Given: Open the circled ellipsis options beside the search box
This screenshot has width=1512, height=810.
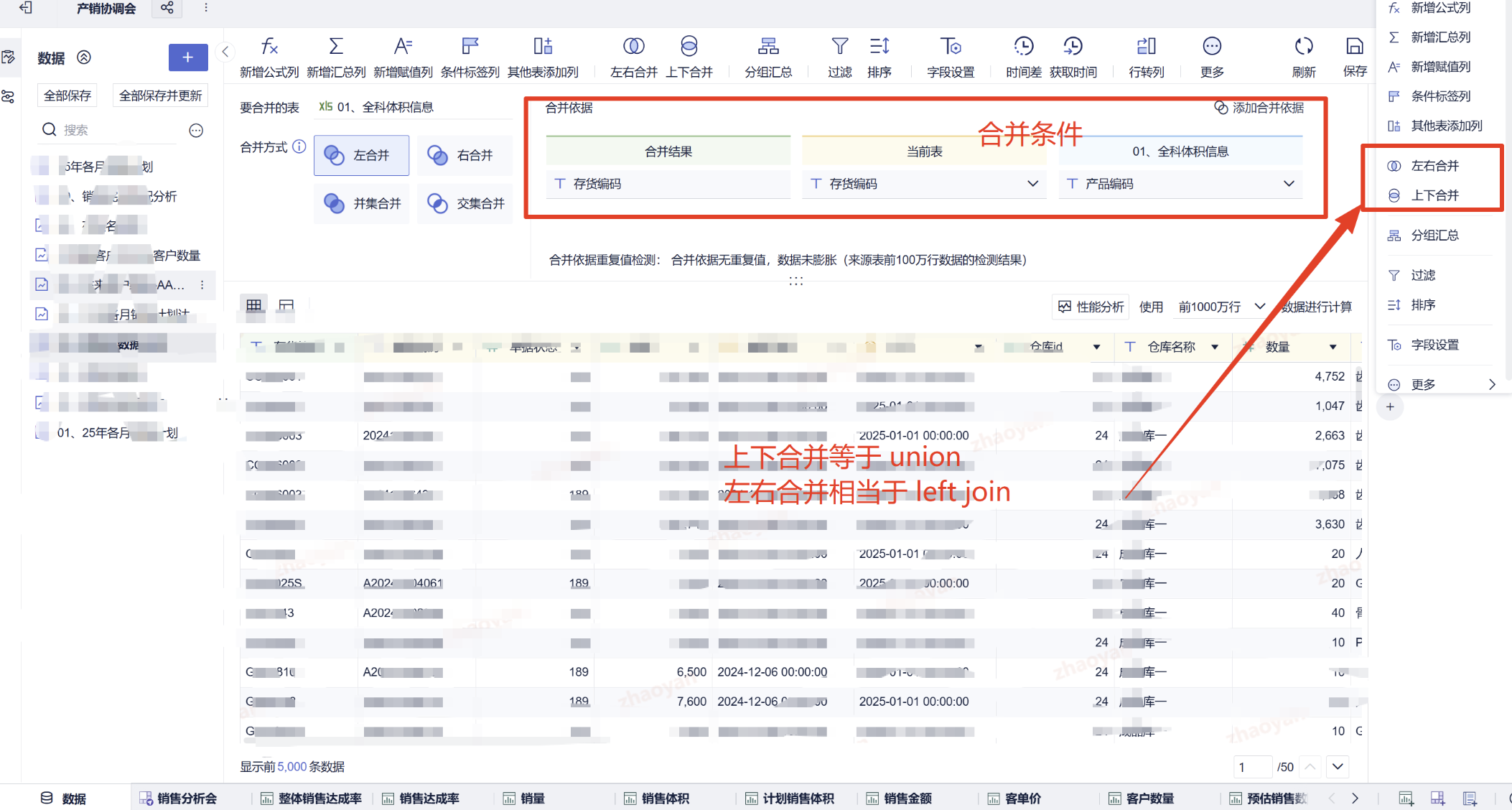Looking at the screenshot, I should tap(196, 130).
